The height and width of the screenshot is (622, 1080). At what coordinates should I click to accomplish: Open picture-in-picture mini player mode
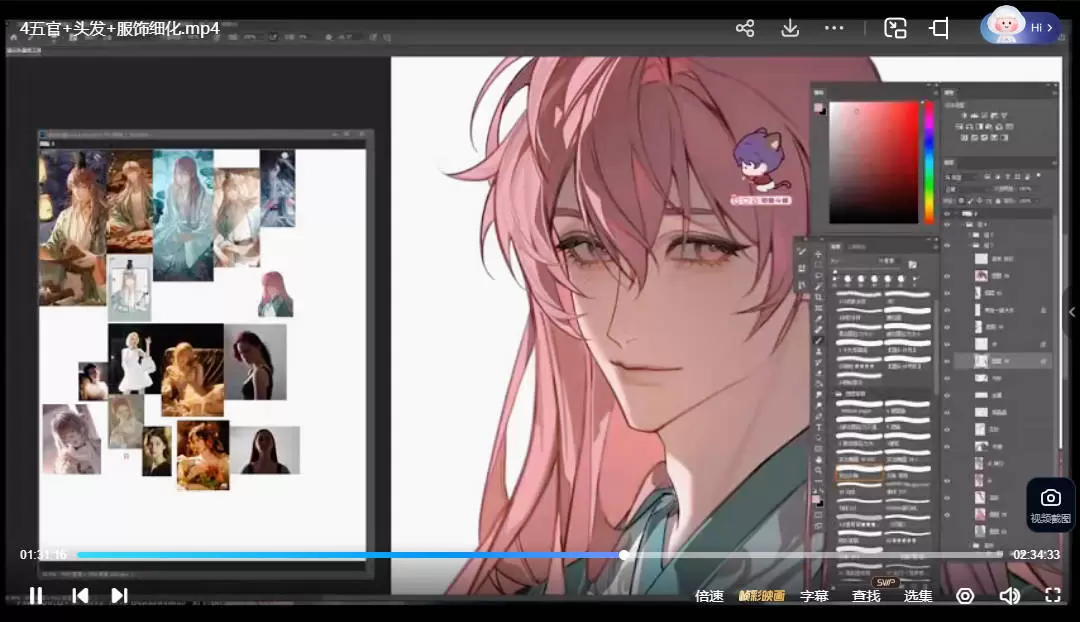(x=895, y=28)
